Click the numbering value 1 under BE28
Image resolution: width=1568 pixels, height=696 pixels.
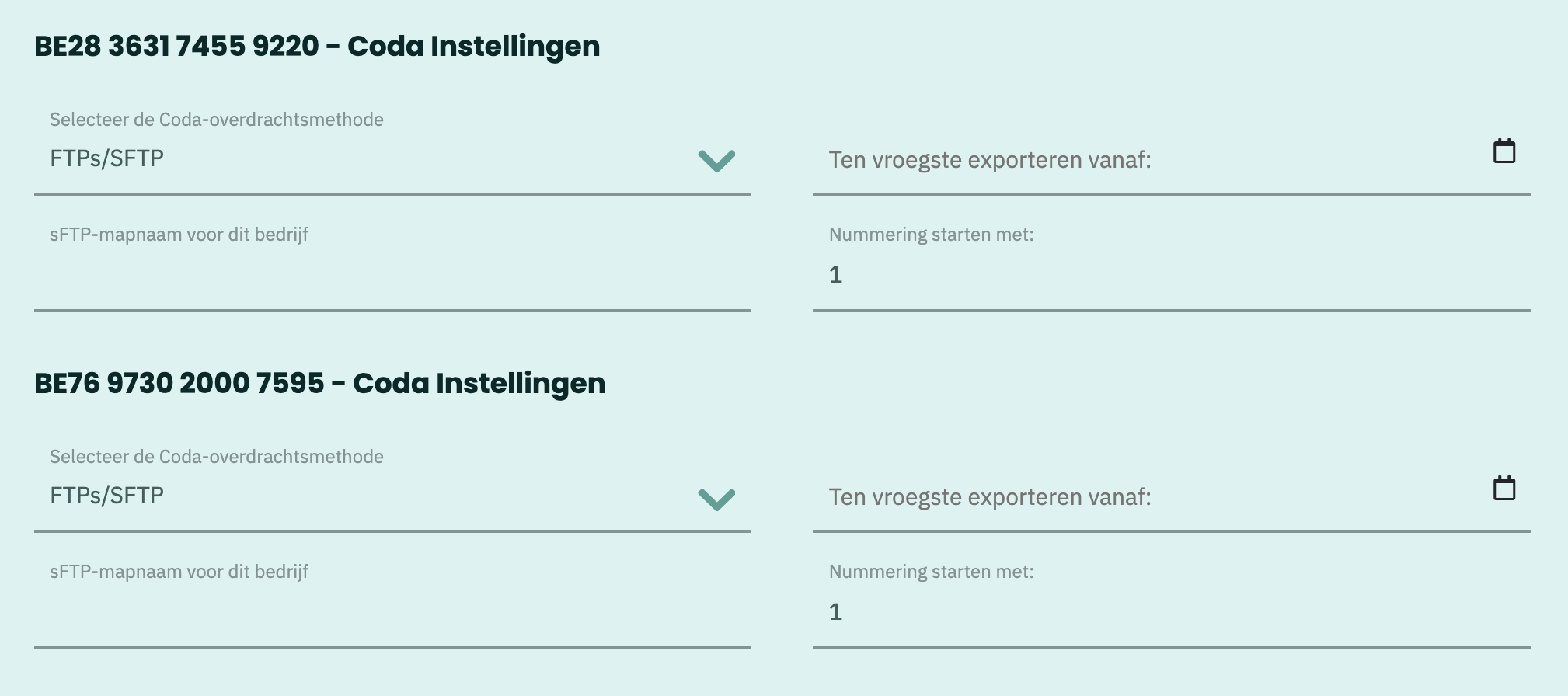click(x=835, y=275)
